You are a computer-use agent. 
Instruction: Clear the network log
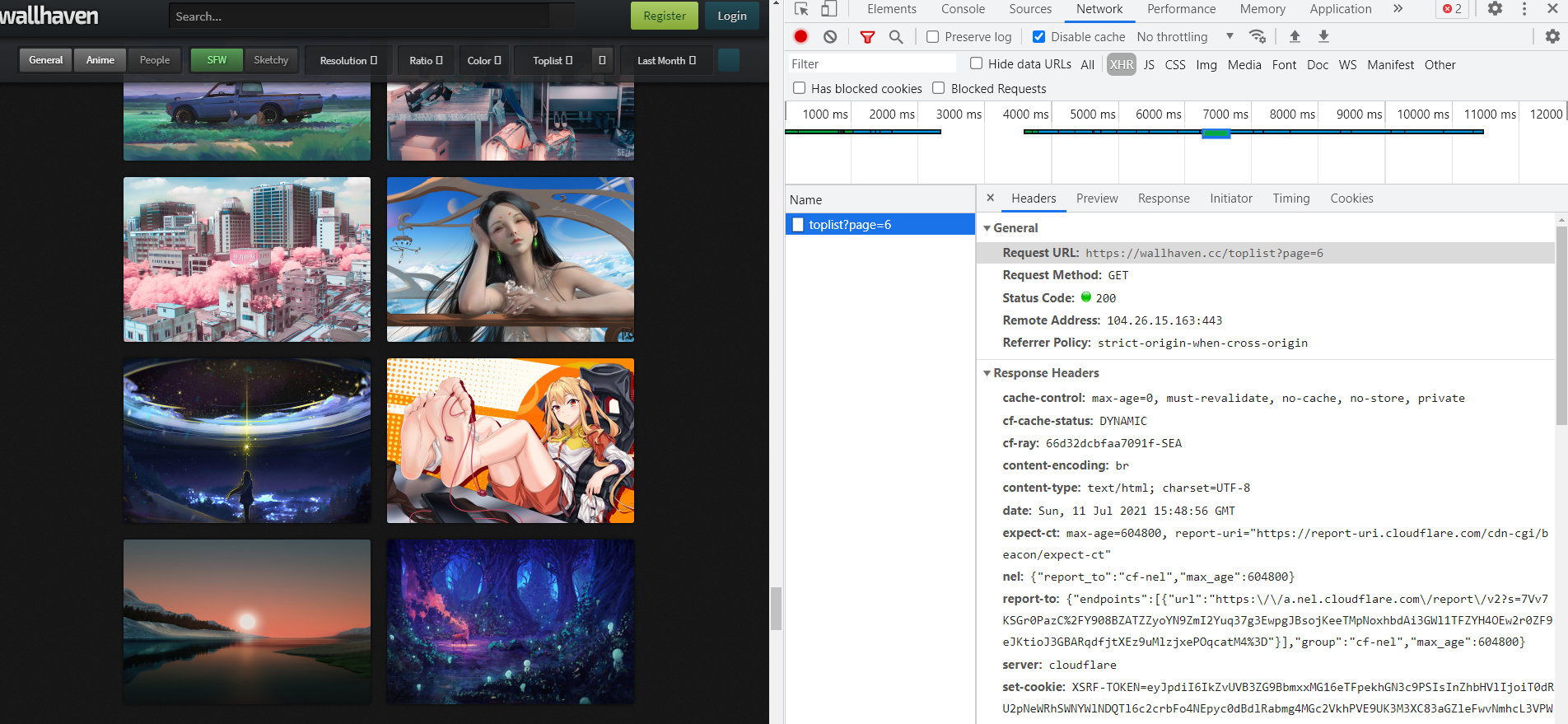click(830, 36)
